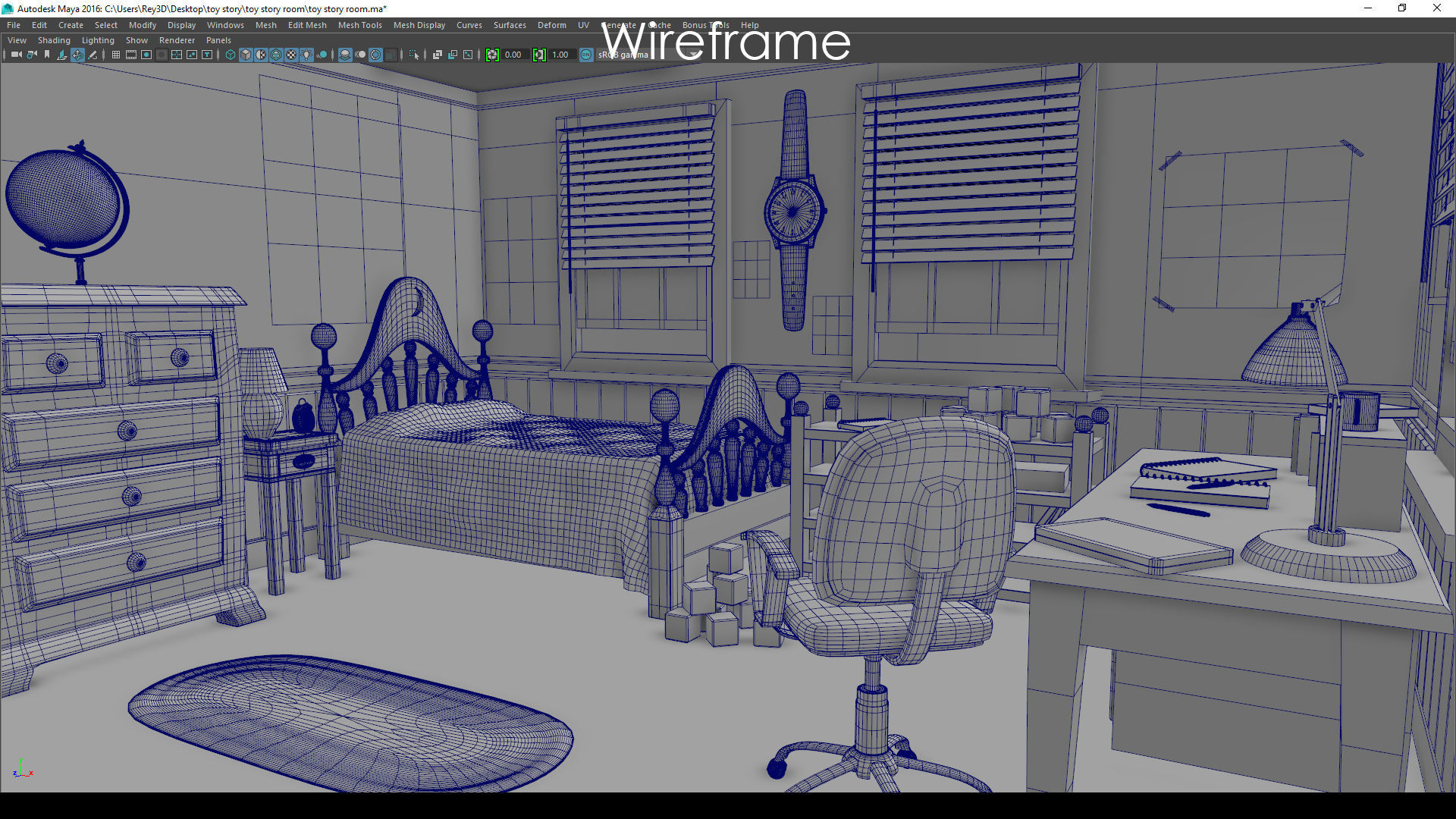Click the Isolate Select icon
1456x819 pixels.
coord(414,55)
